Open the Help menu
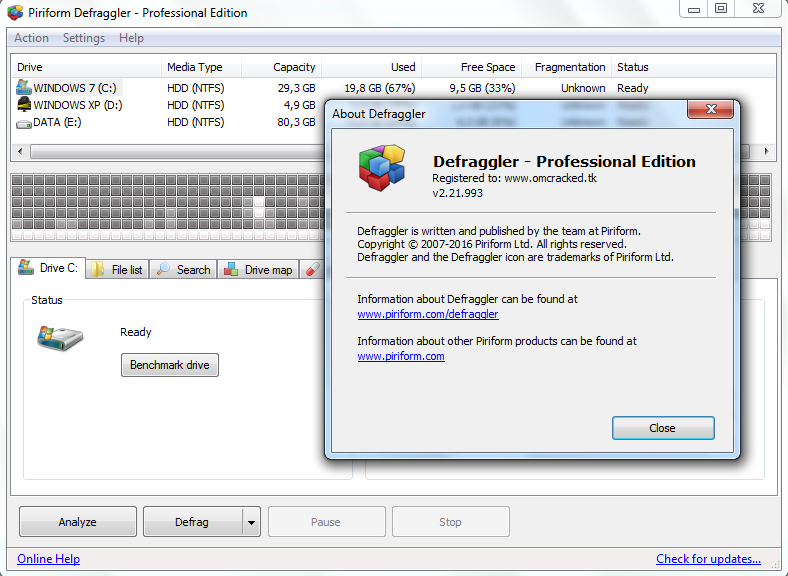 click(131, 38)
